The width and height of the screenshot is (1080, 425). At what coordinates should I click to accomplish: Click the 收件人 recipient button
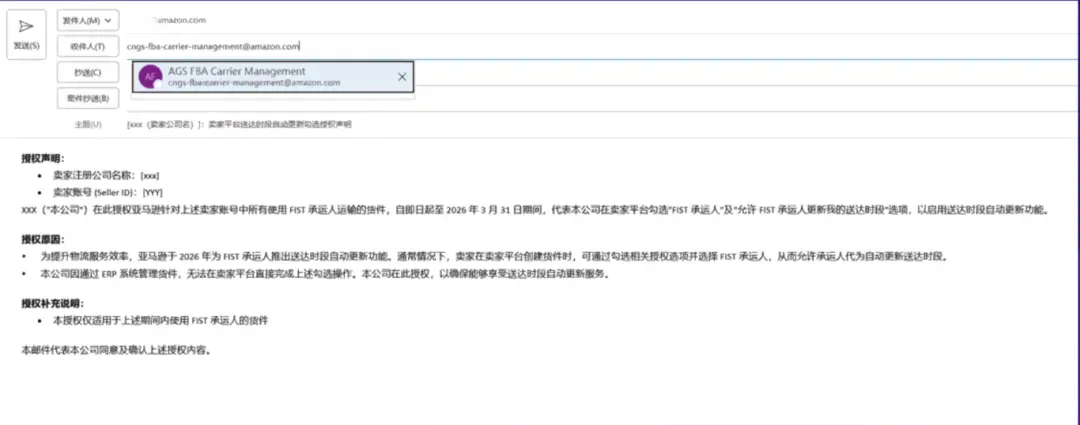(87, 46)
